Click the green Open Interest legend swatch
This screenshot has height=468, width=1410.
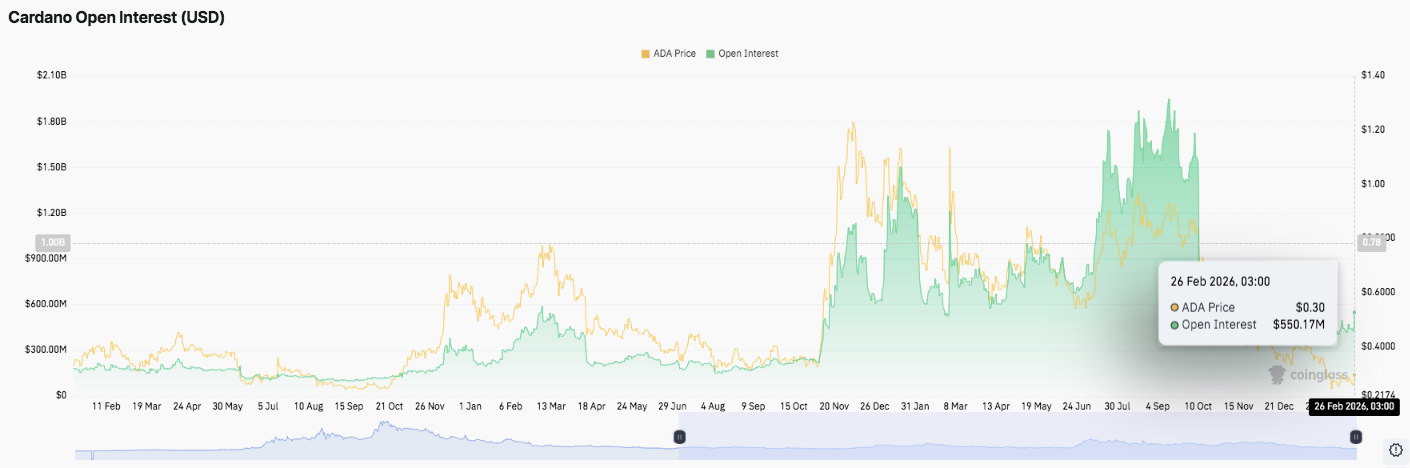710,53
